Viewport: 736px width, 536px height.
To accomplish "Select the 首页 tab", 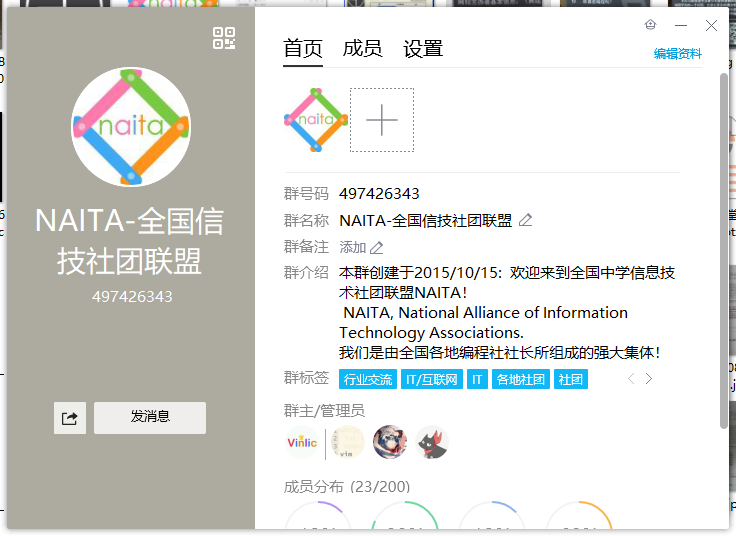I will pyautogui.click(x=303, y=49).
